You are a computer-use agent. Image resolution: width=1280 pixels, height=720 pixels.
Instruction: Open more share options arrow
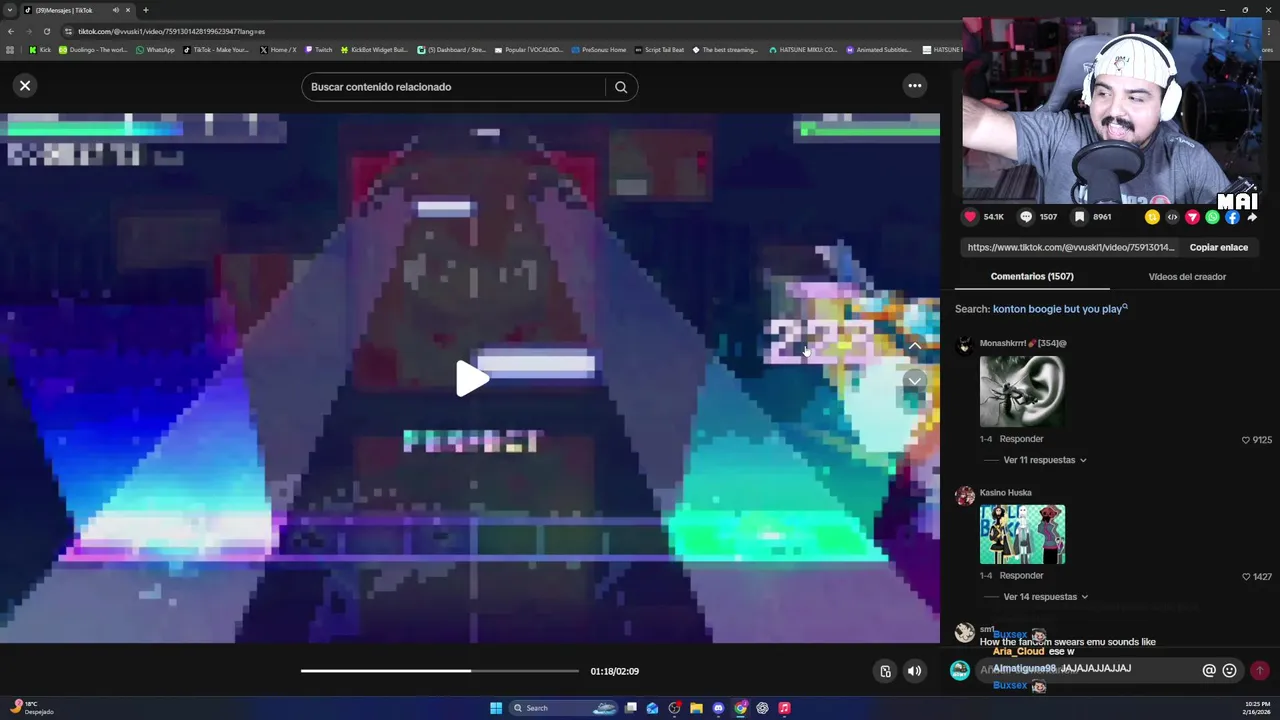pyautogui.click(x=1252, y=217)
